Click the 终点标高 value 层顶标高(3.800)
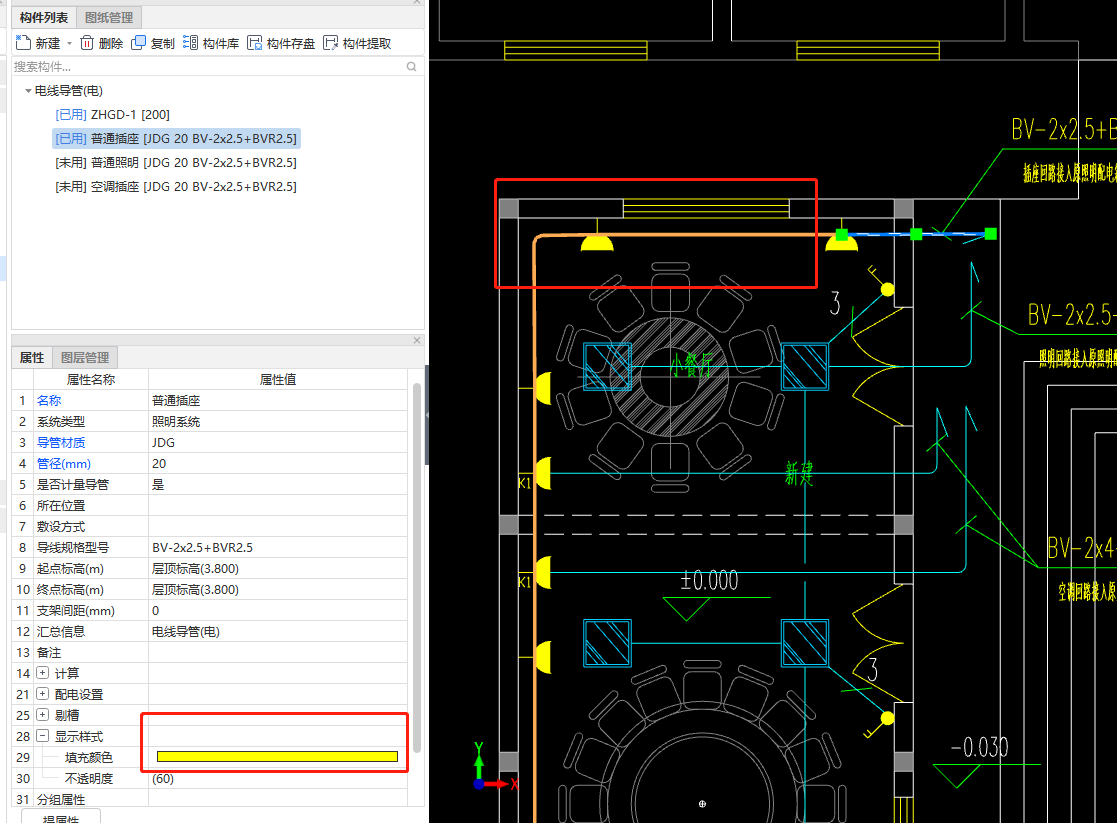The height and width of the screenshot is (823, 1117). click(x=278, y=589)
